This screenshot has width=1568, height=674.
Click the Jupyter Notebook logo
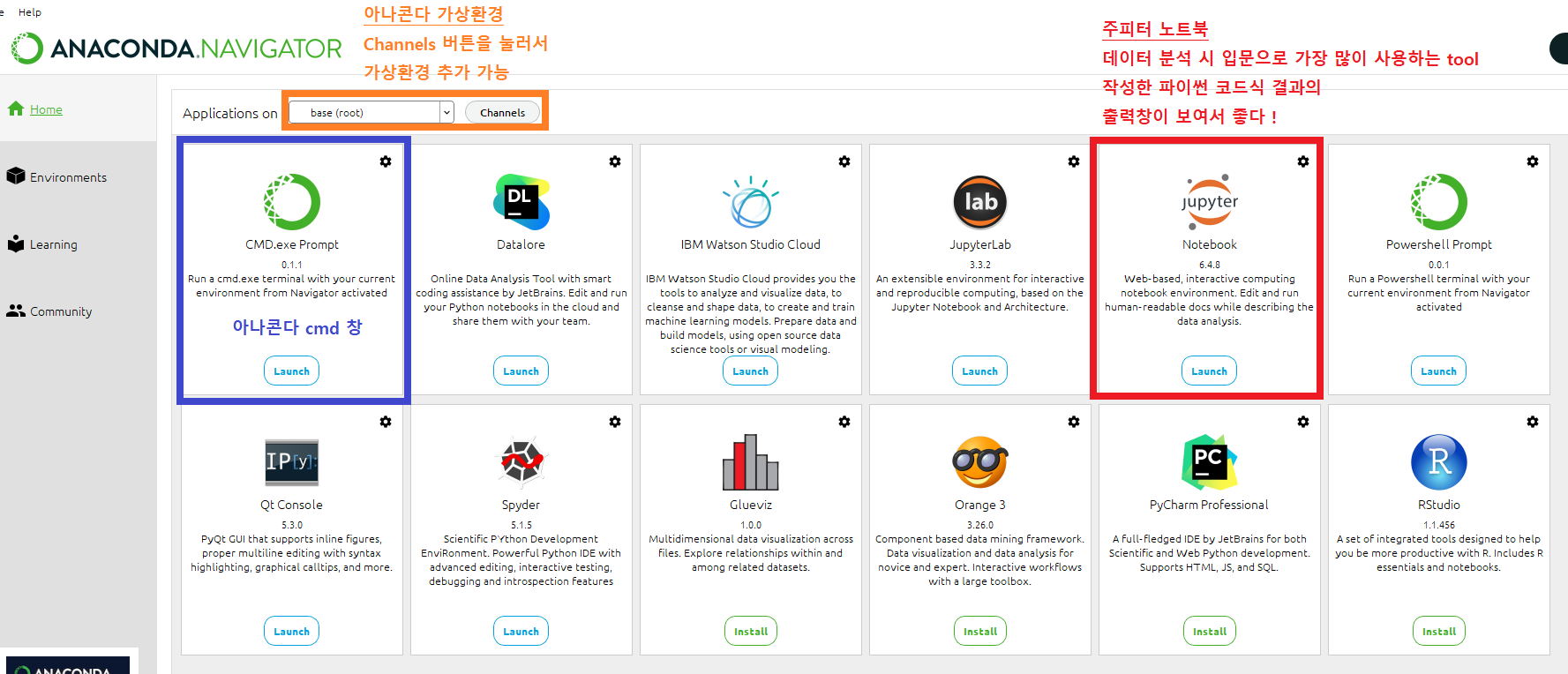click(1210, 202)
